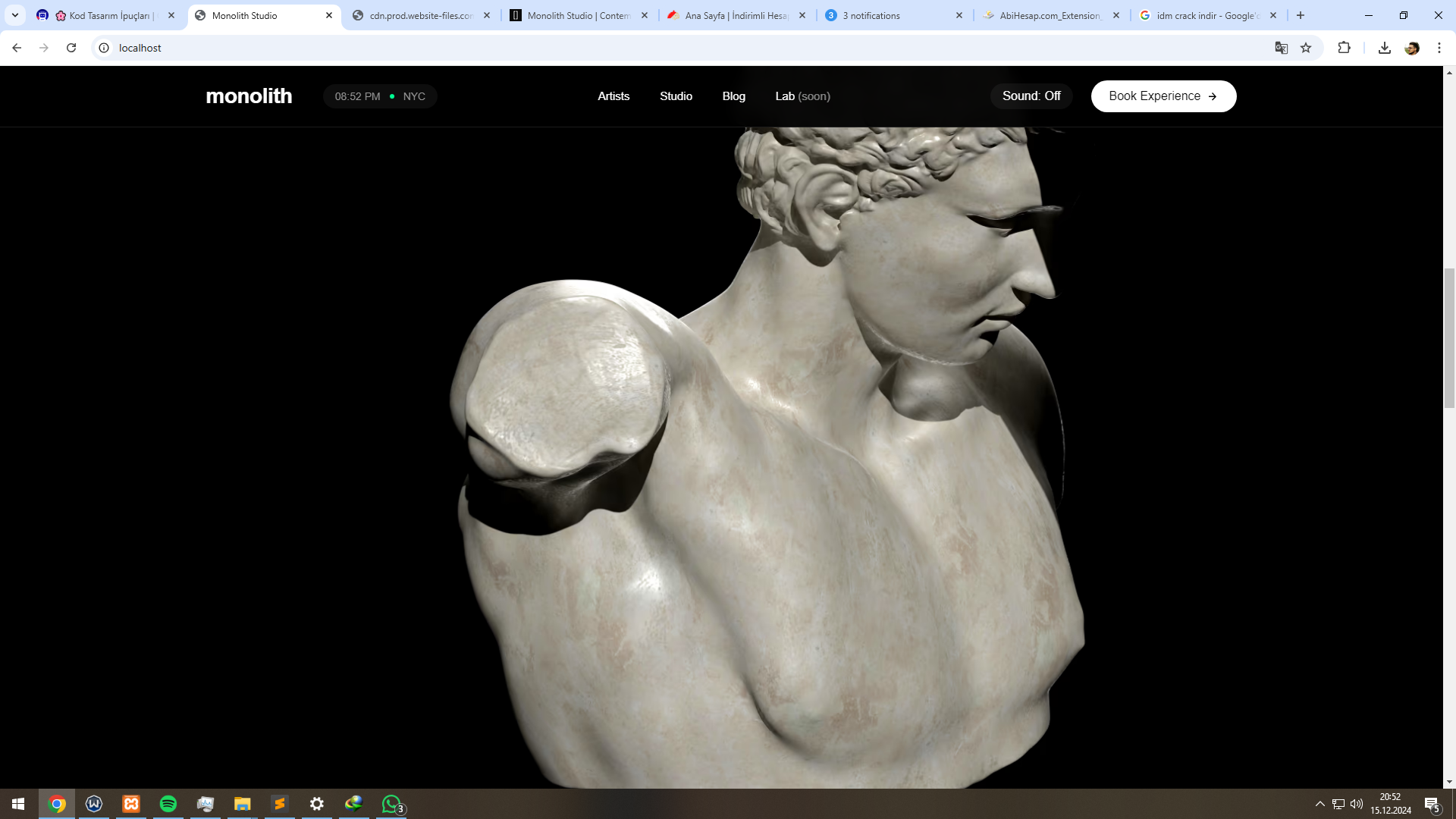Open WhatsApp from the taskbar
Screen dimensions: 1456x819
(x=391, y=804)
